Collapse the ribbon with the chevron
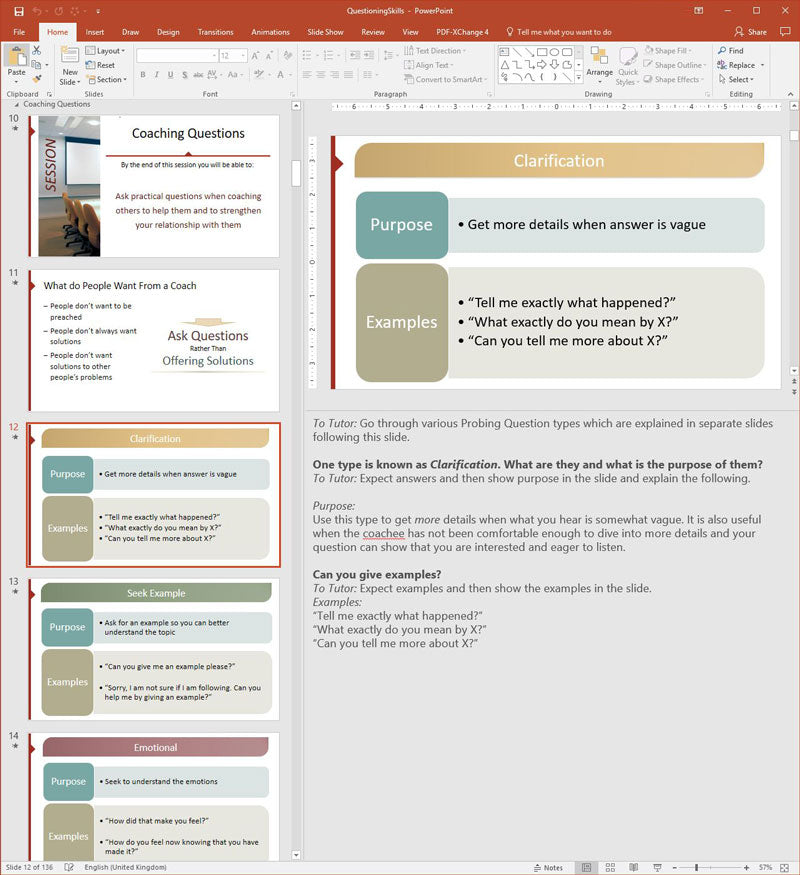Image resolution: width=800 pixels, height=875 pixels. 791,94
